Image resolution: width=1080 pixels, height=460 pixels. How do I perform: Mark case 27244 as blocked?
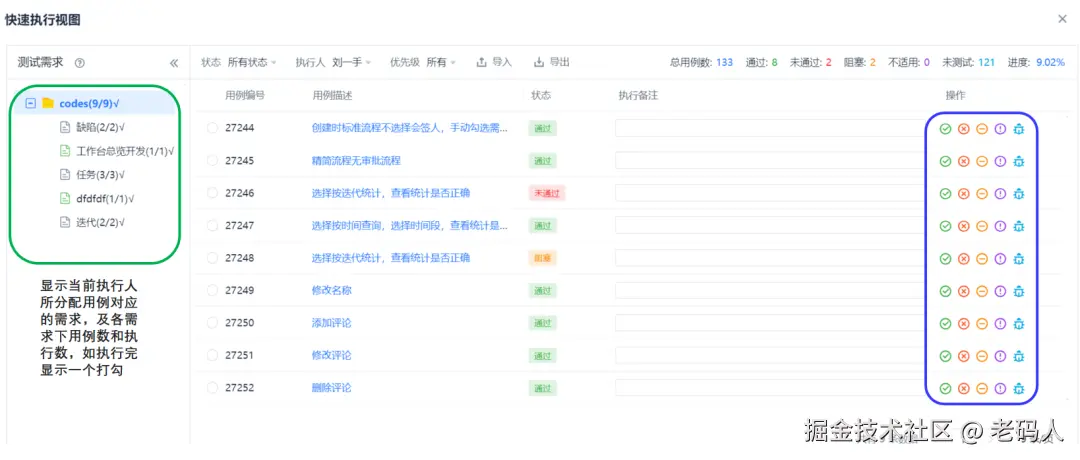coord(982,129)
